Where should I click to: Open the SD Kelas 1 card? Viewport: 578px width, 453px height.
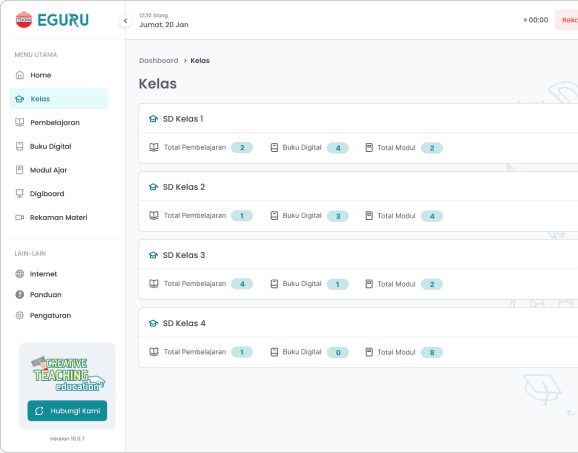coord(358,118)
